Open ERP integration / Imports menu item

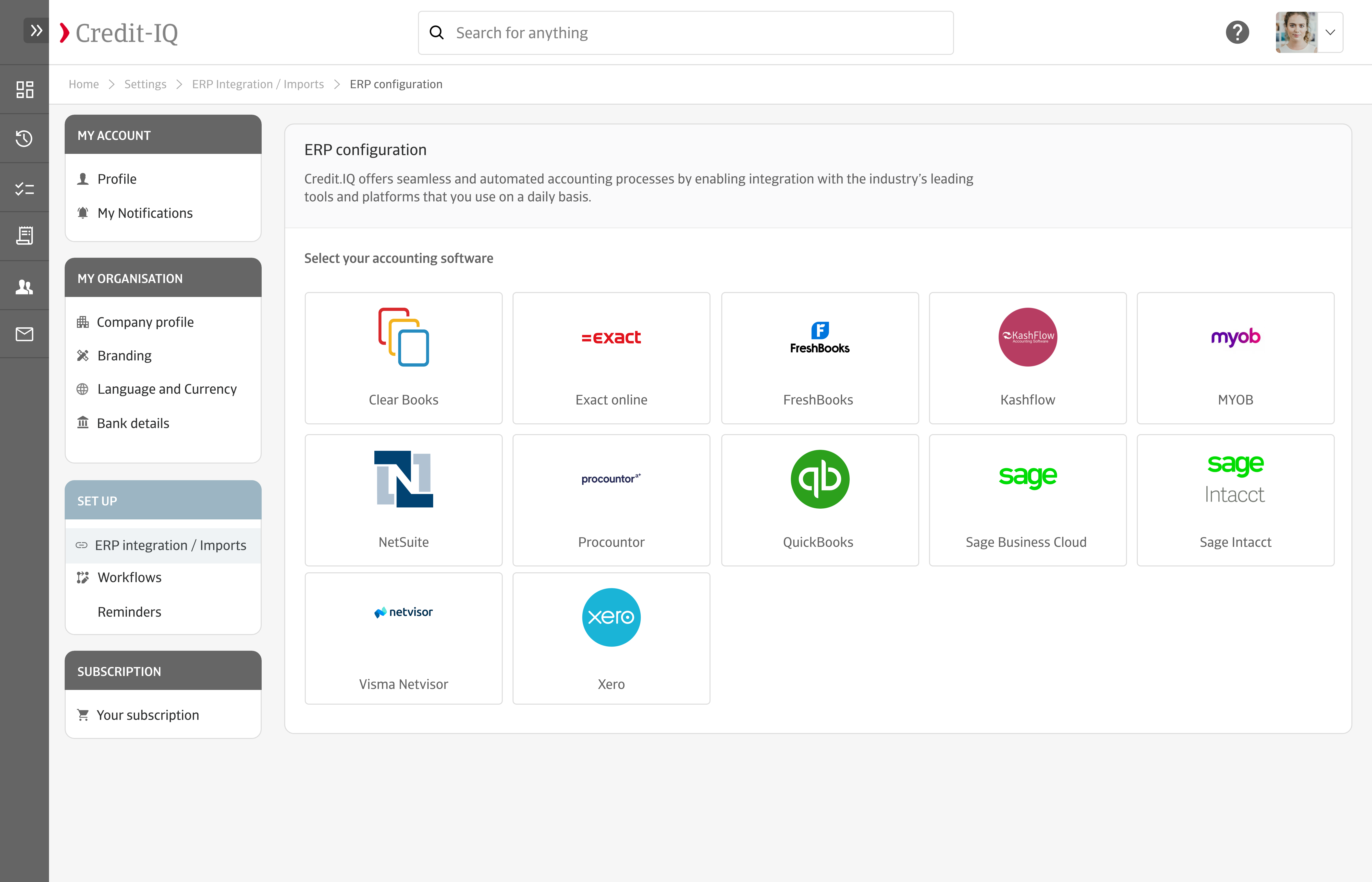(170, 545)
